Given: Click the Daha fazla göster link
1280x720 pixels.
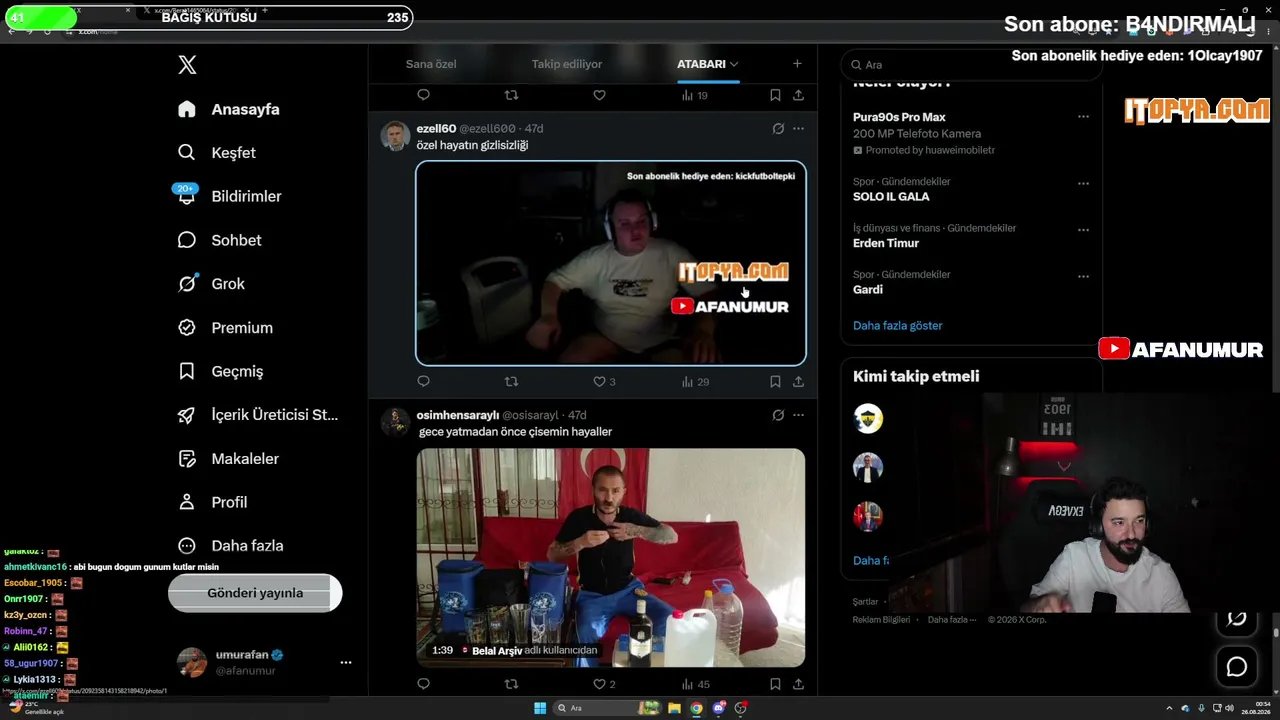Looking at the screenshot, I should 898,325.
